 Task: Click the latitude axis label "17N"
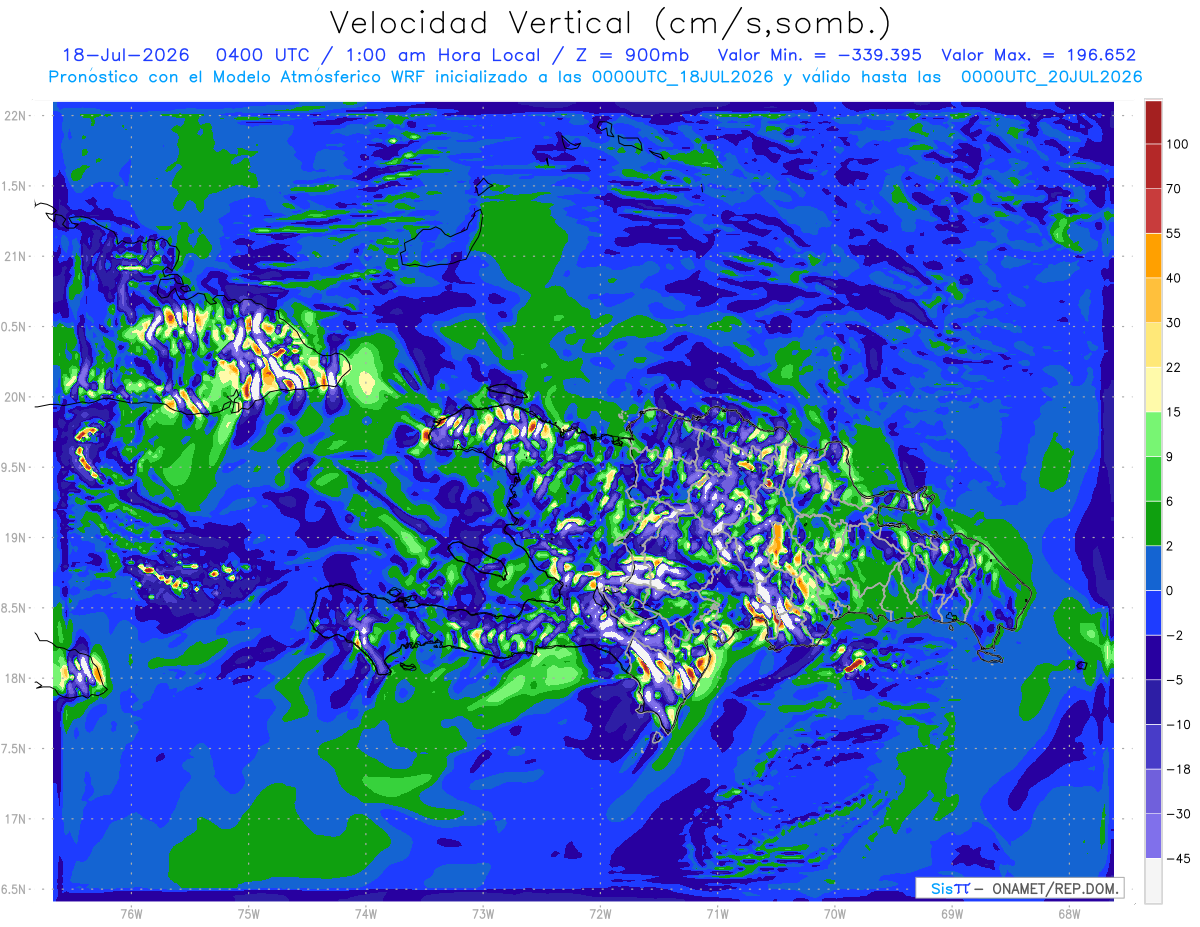16,819
